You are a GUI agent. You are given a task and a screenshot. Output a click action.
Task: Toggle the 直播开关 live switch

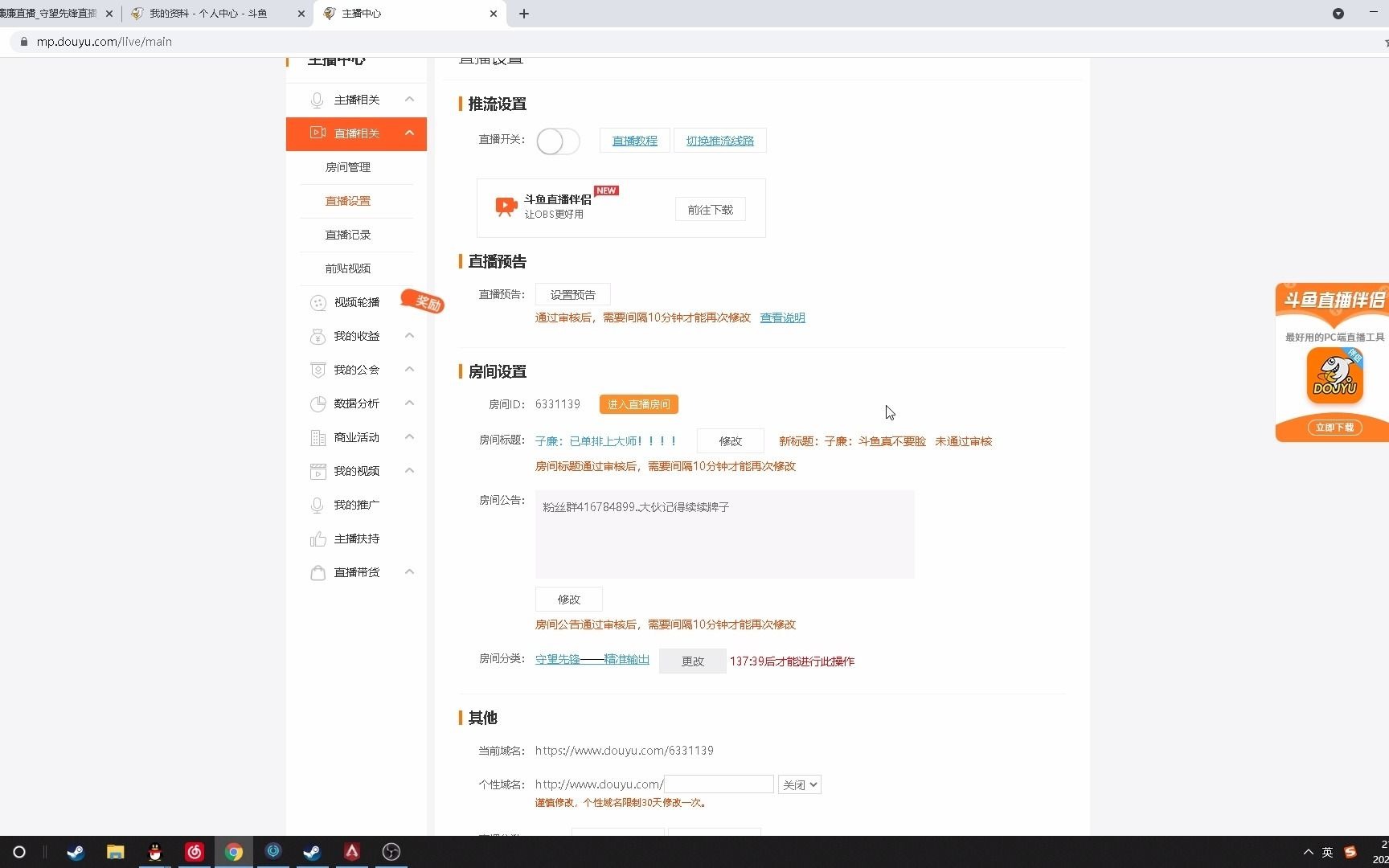click(558, 141)
